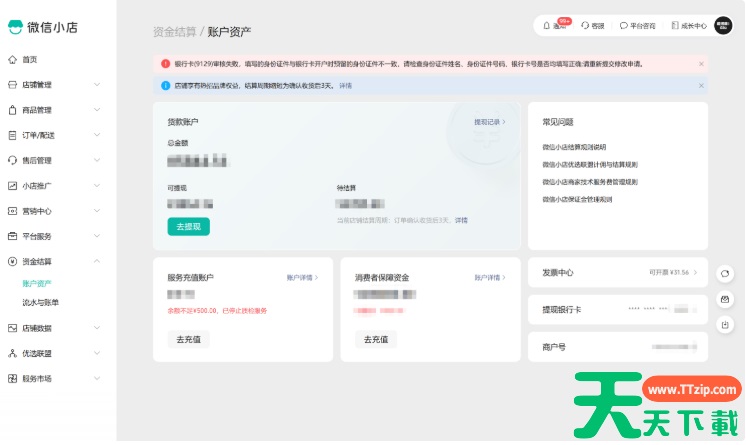
Task: Click the user avatar in the top right
Action: 723,26
